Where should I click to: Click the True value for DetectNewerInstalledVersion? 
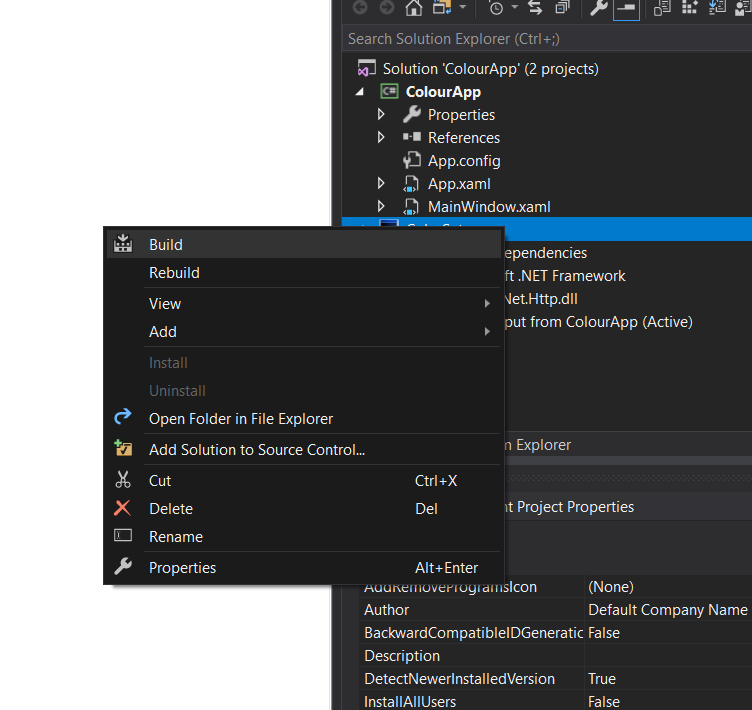click(x=668, y=679)
